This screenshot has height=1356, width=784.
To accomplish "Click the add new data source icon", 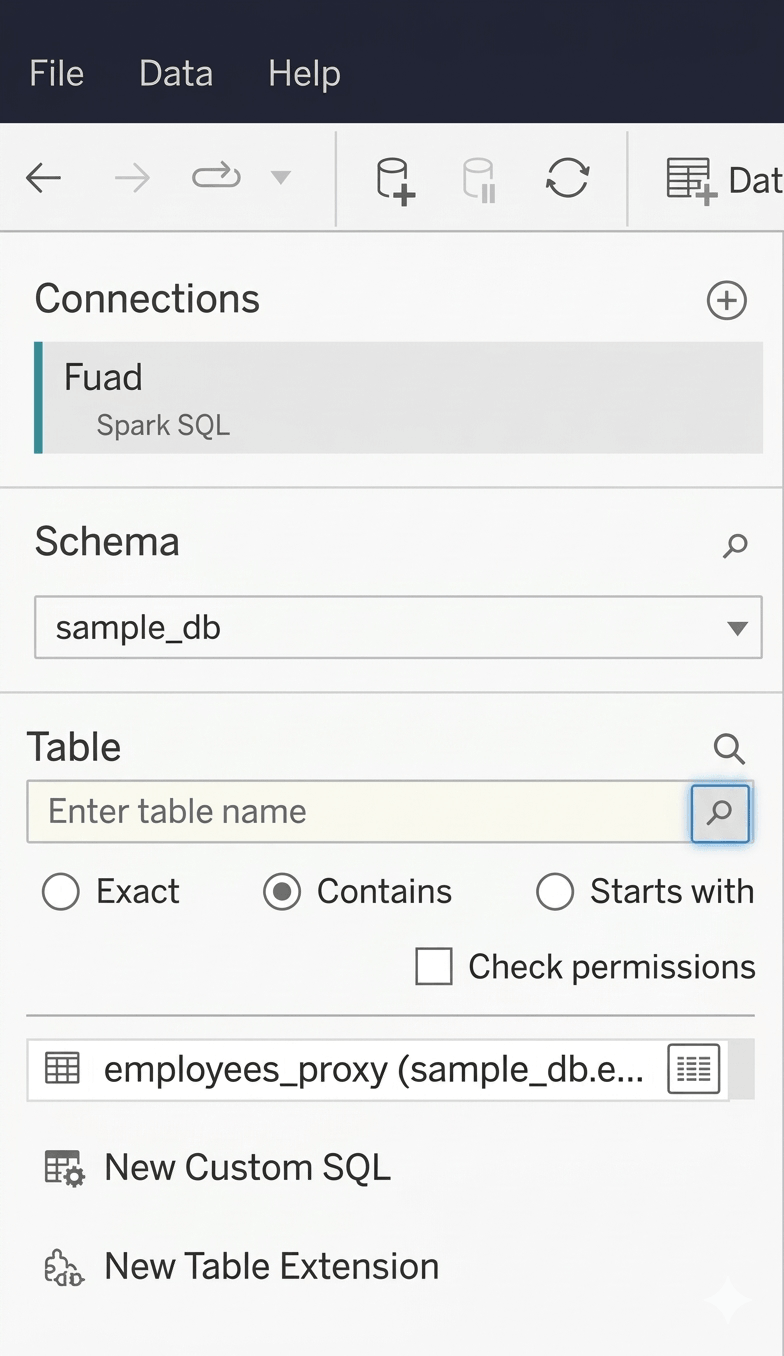I will point(394,181).
